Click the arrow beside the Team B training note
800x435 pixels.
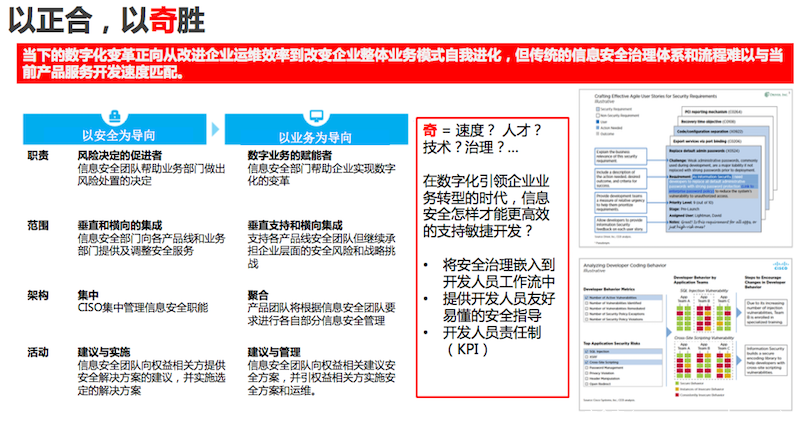(x=738, y=313)
